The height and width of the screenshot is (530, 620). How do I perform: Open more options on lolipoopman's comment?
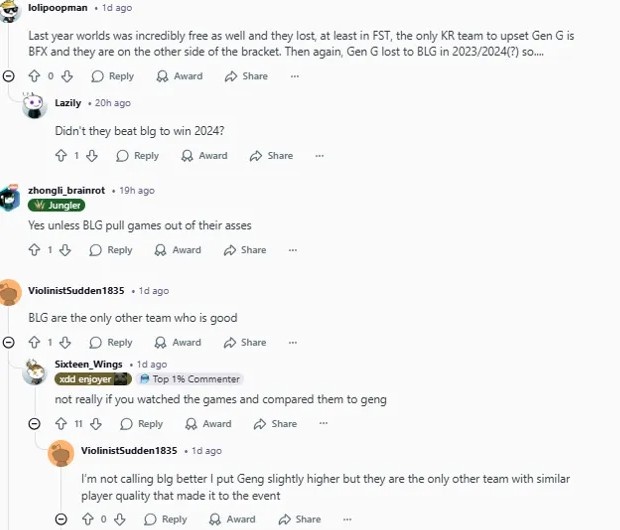pyautogui.click(x=295, y=76)
